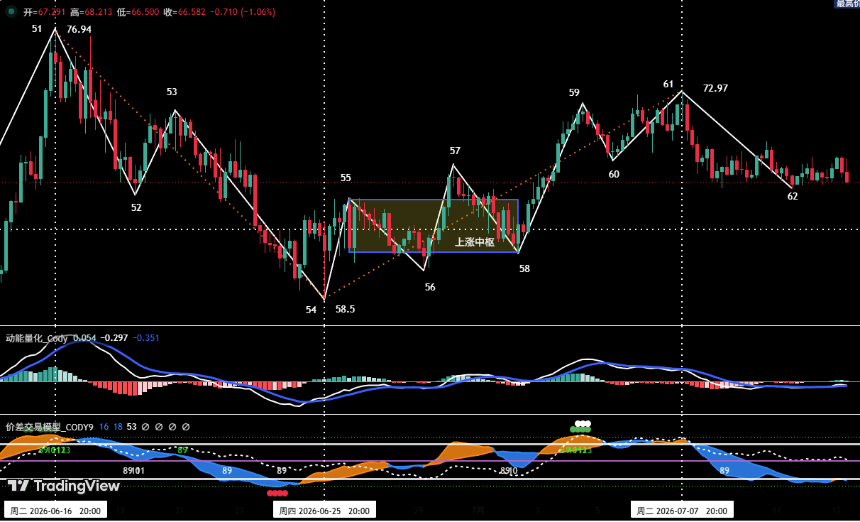Click the 上涨中枢 rectangle label

pyautogui.click(x=475, y=242)
